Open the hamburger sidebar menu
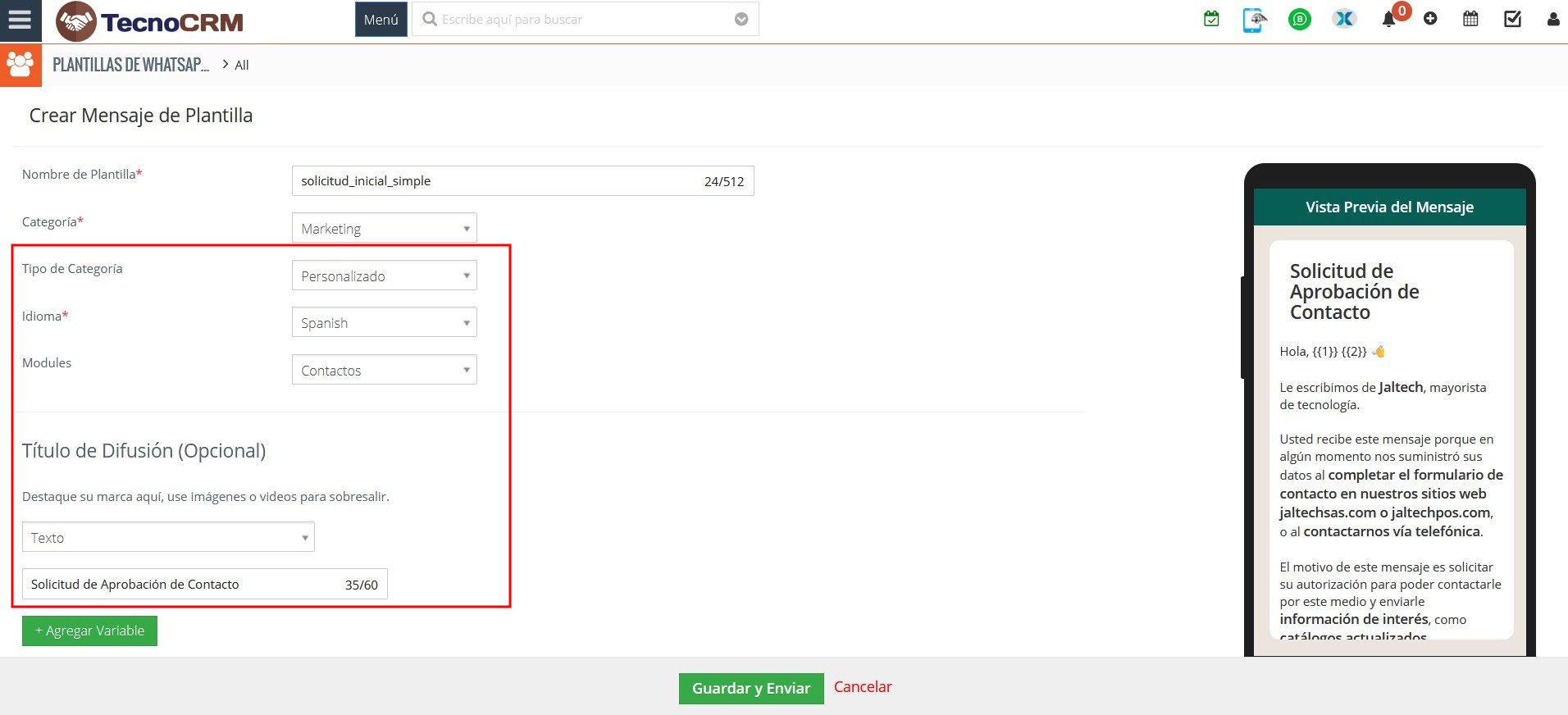 pos(20,20)
